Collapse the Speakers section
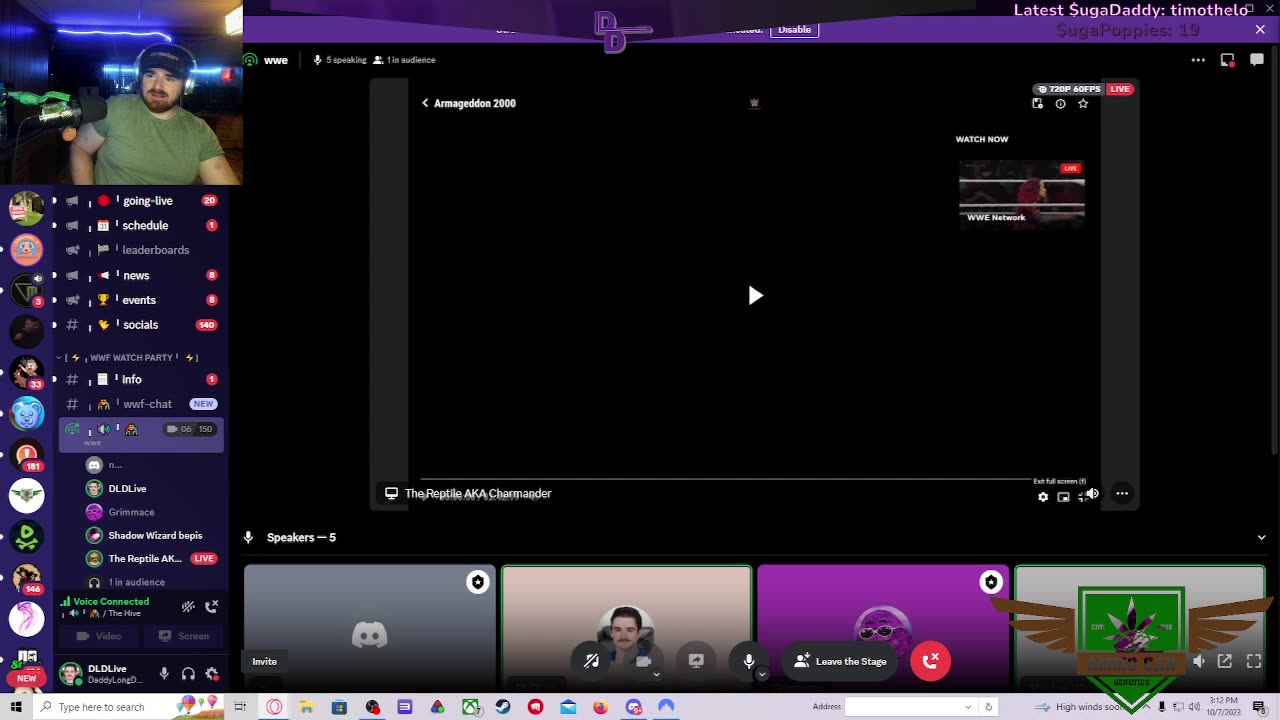 1261,538
